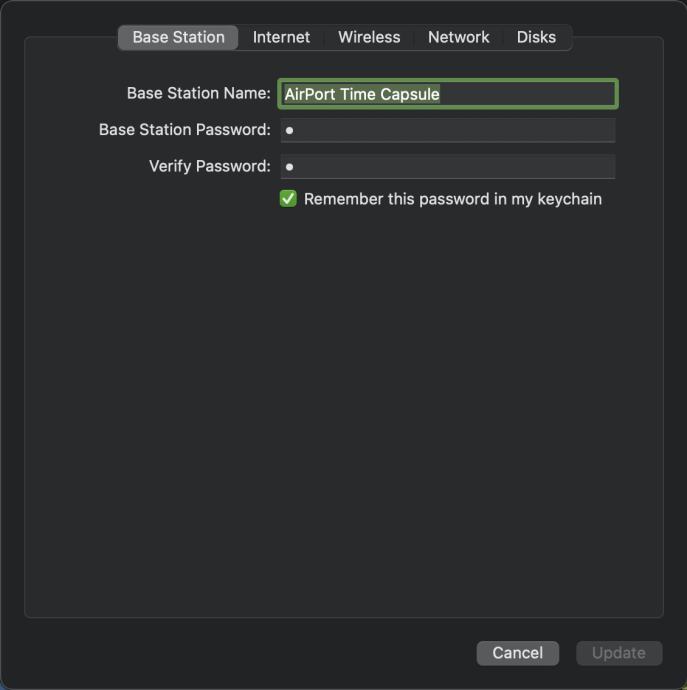Click the dot in Verify Password field
Image resolution: width=687 pixels, height=690 pixels.
(x=289, y=167)
